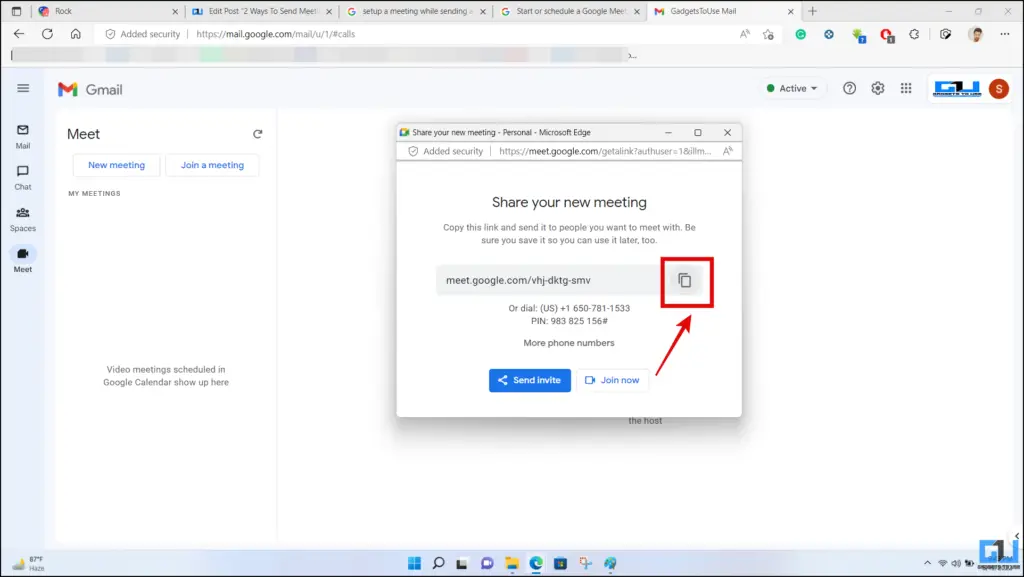
Task: Open the Edge profile picture
Action: point(976,34)
